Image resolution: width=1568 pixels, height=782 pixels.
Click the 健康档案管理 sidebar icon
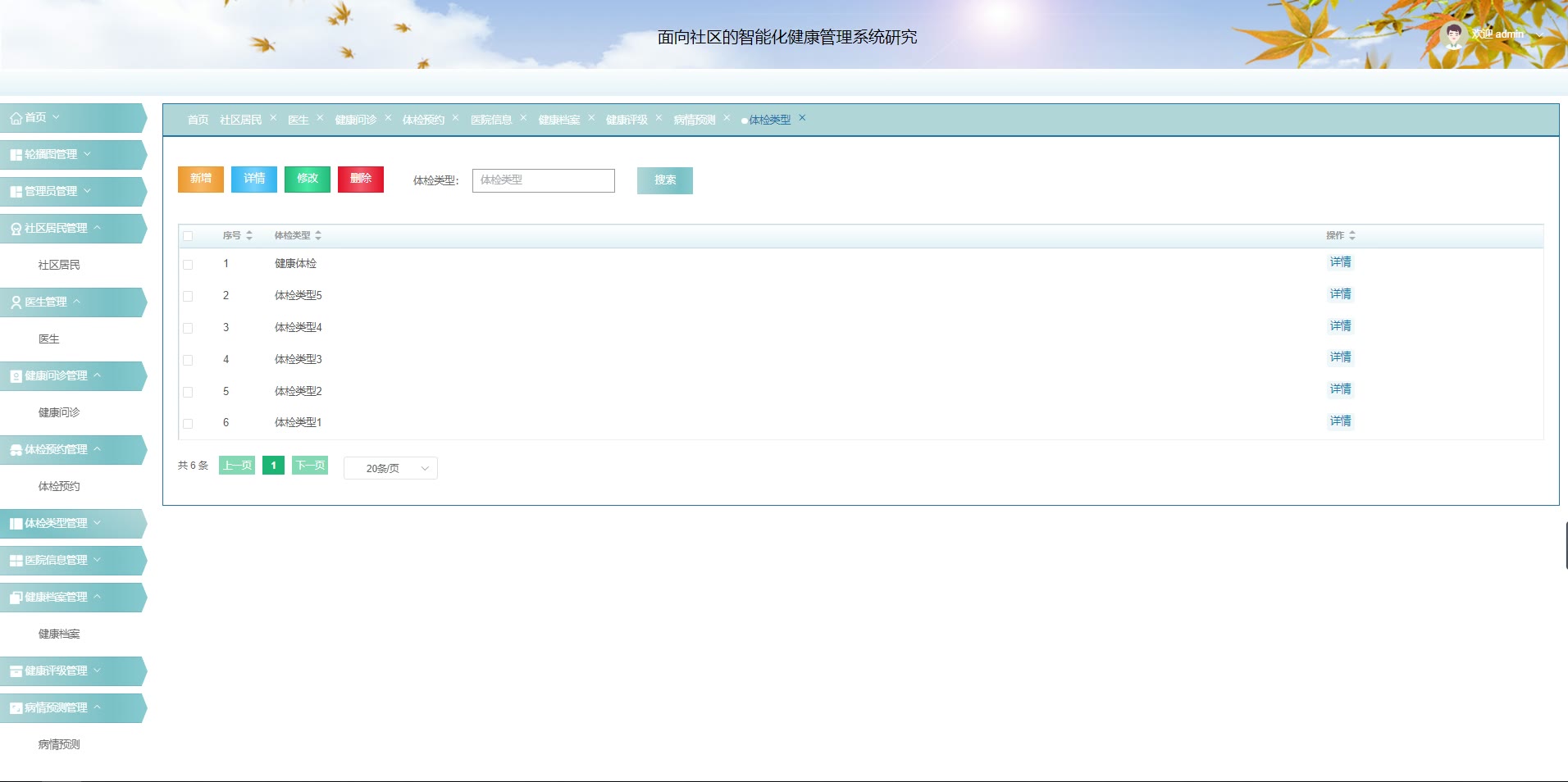click(16, 598)
